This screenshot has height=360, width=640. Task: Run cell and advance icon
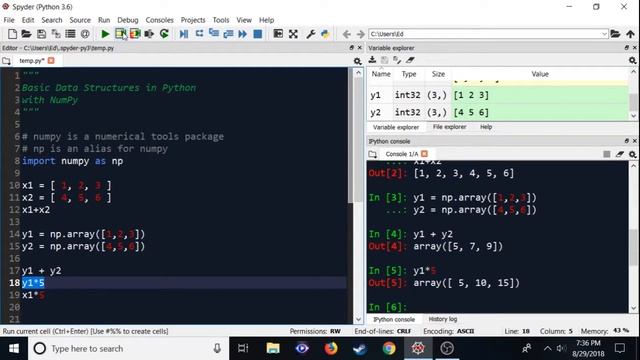pyautogui.click(x=135, y=34)
